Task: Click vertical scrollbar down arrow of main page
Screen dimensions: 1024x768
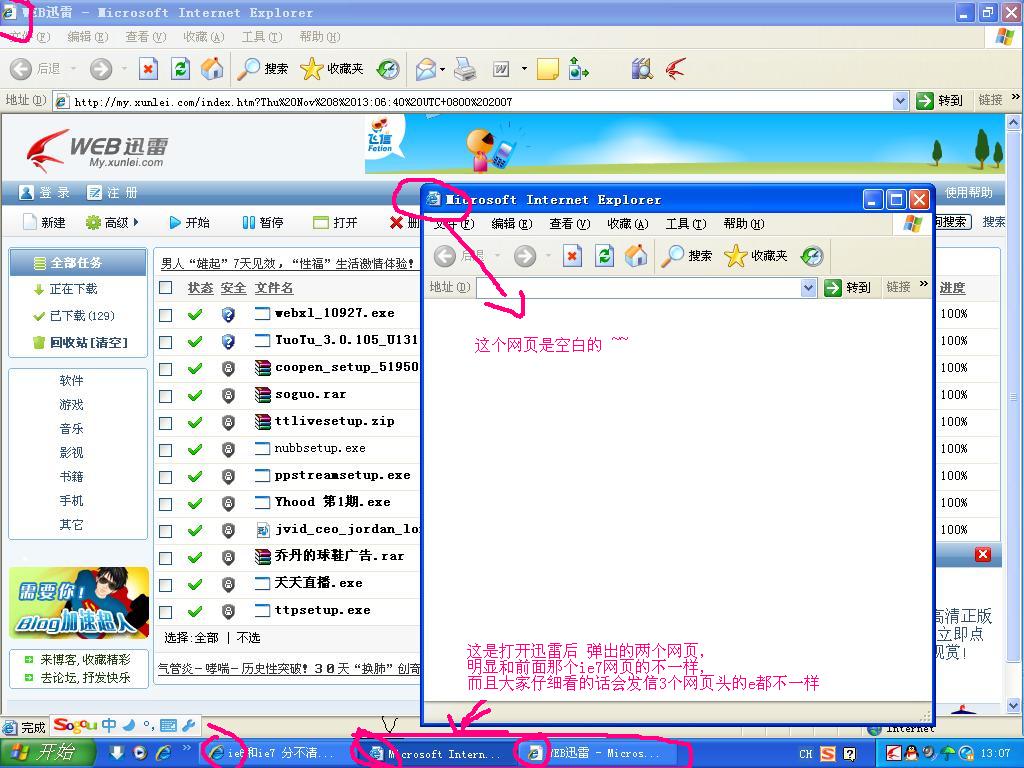Action: click(x=1014, y=706)
